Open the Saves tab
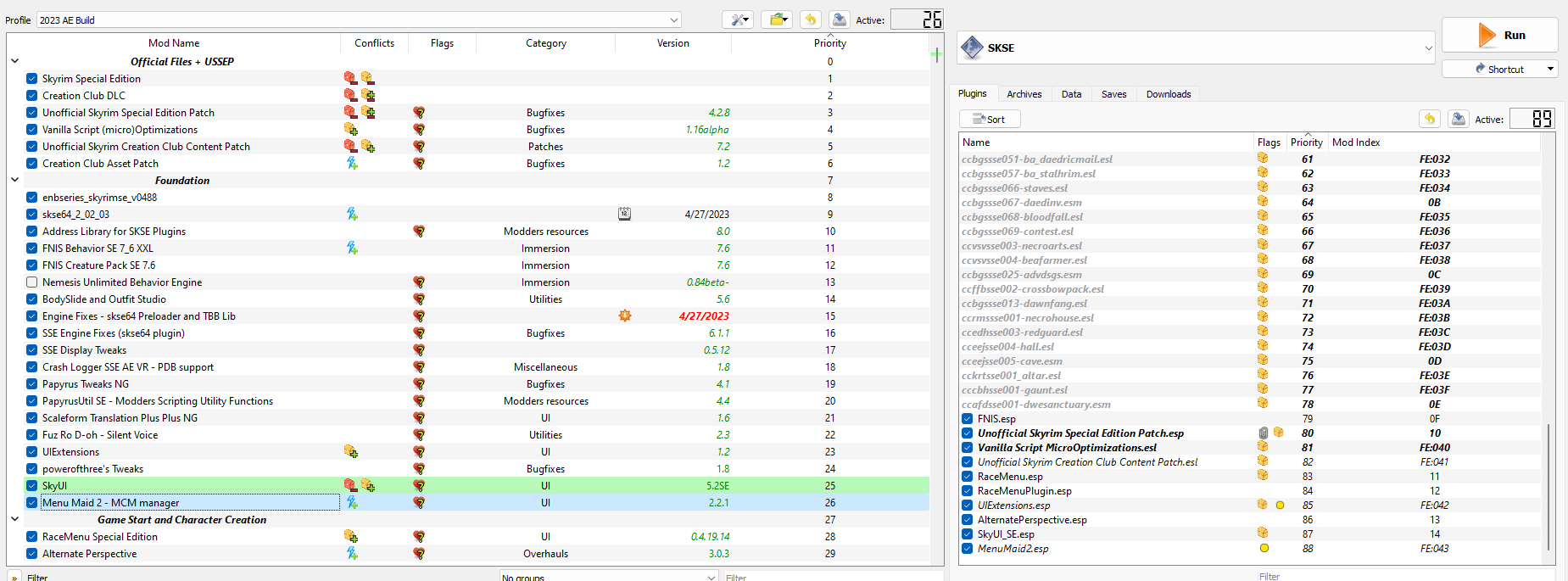Viewport: 1568px width, 581px height. pyautogui.click(x=1113, y=93)
